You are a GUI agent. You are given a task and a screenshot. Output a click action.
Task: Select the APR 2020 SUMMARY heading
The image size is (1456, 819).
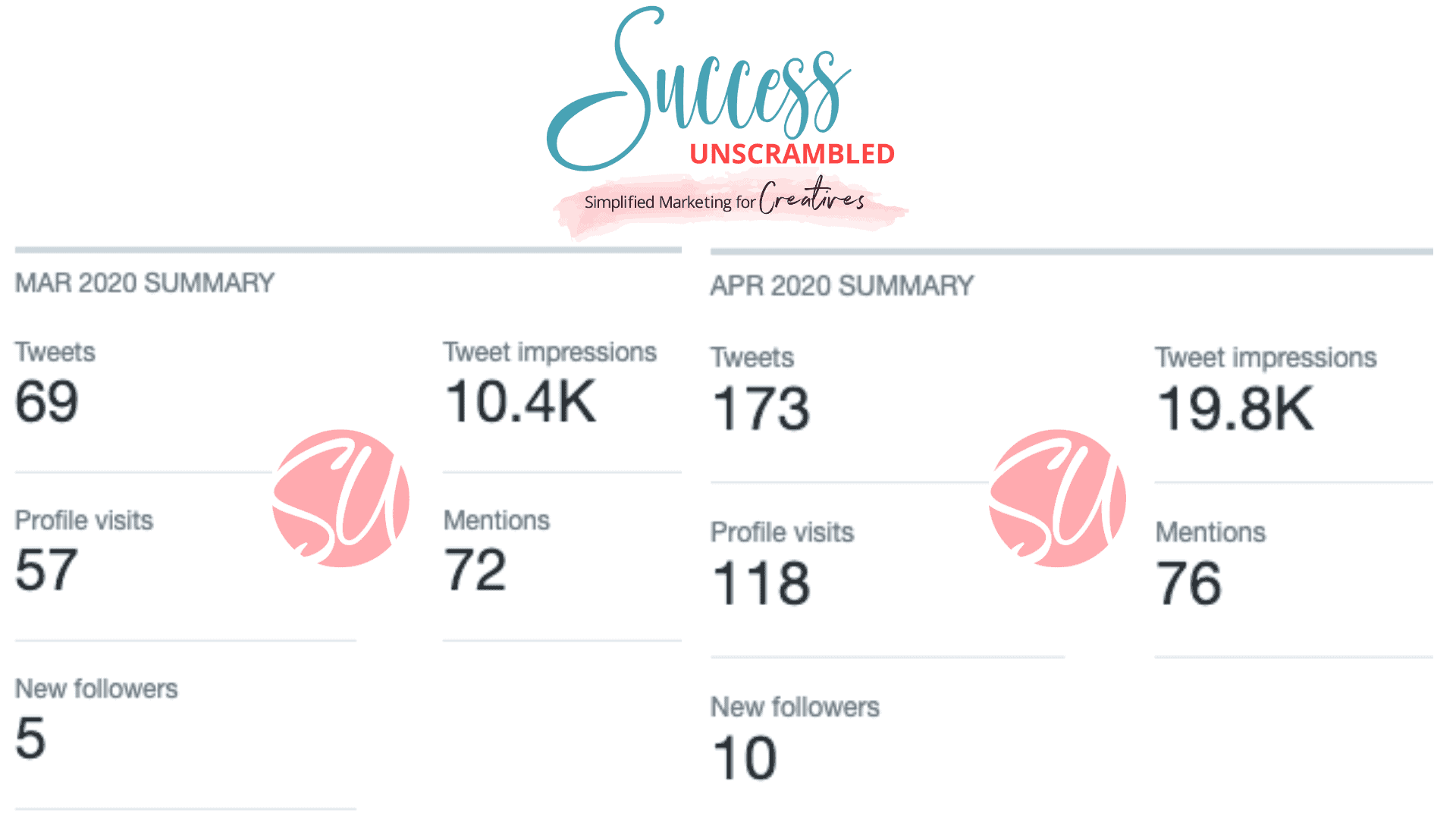(842, 286)
